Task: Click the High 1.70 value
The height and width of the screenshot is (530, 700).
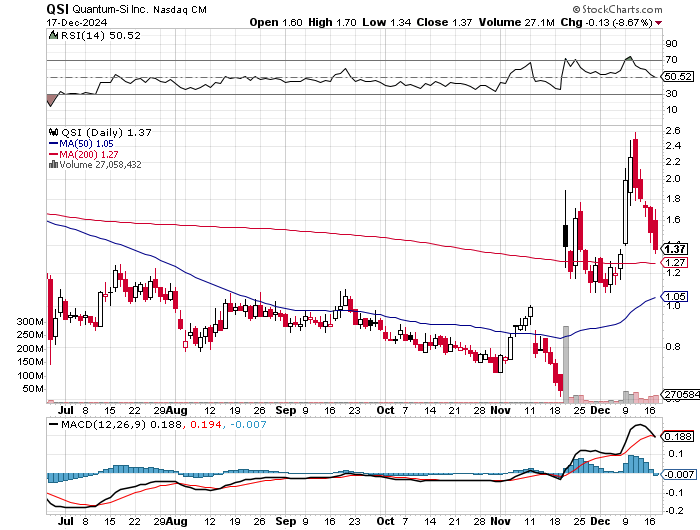Action: pyautogui.click(x=332, y=22)
